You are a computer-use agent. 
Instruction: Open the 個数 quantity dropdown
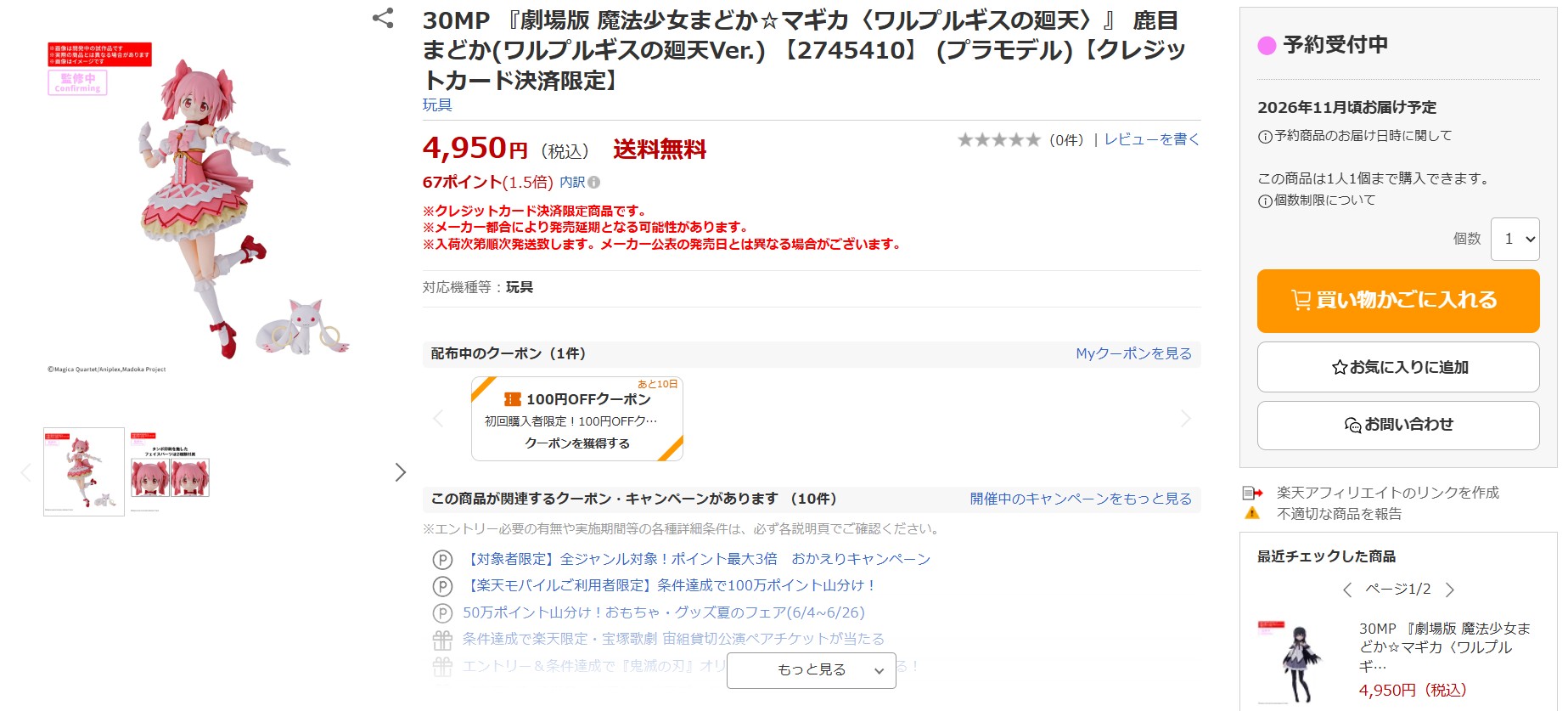(x=1515, y=239)
